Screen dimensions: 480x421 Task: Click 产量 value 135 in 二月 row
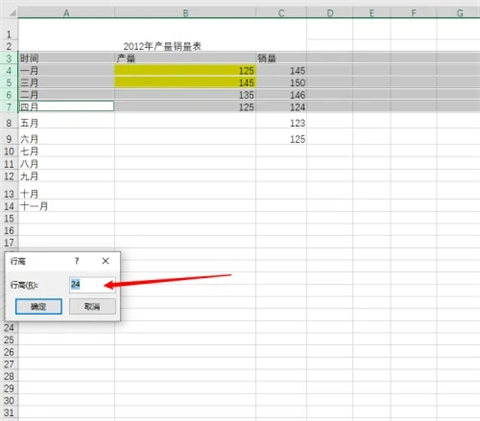[185, 95]
